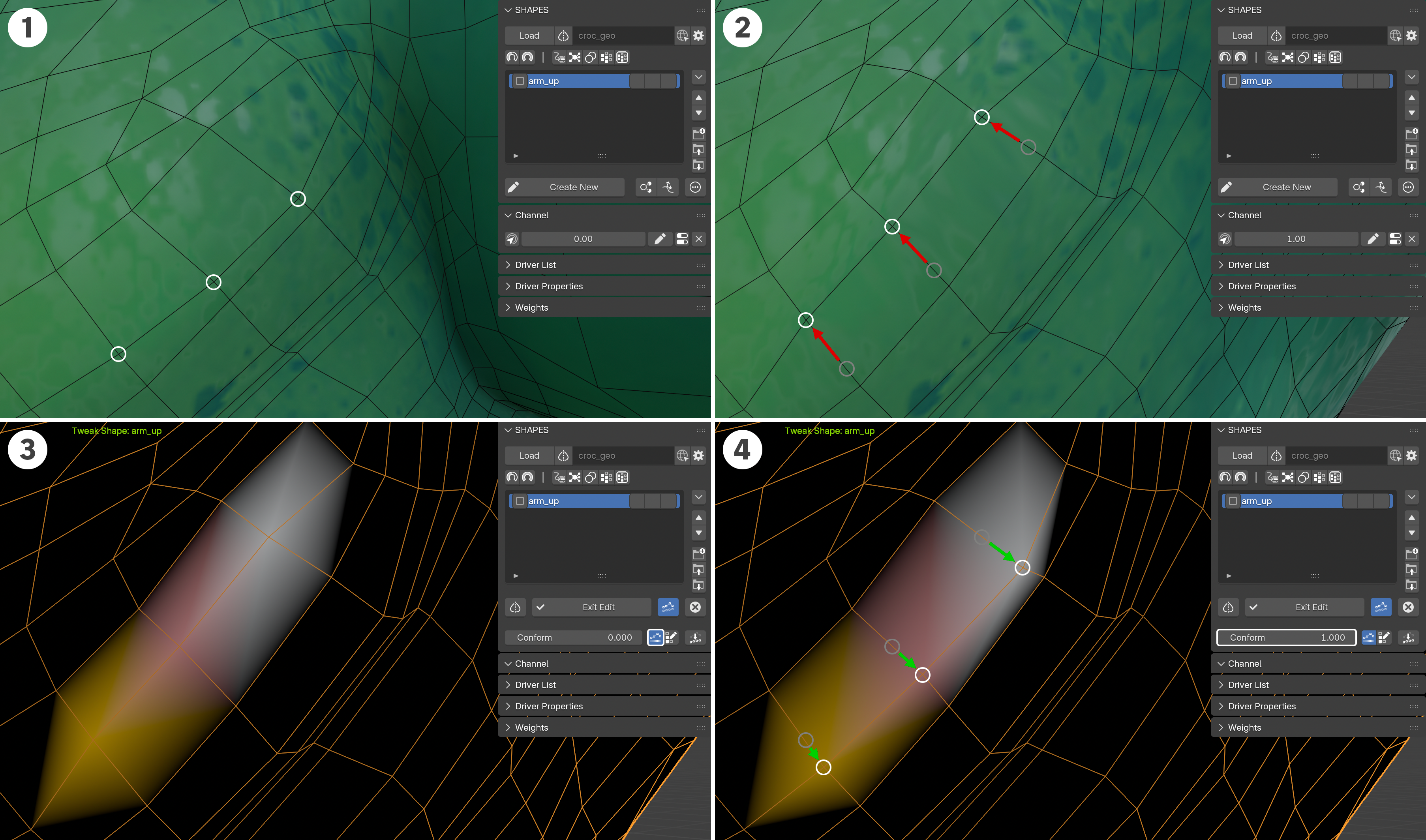Click the Conform slider showing 0.000

(574, 638)
